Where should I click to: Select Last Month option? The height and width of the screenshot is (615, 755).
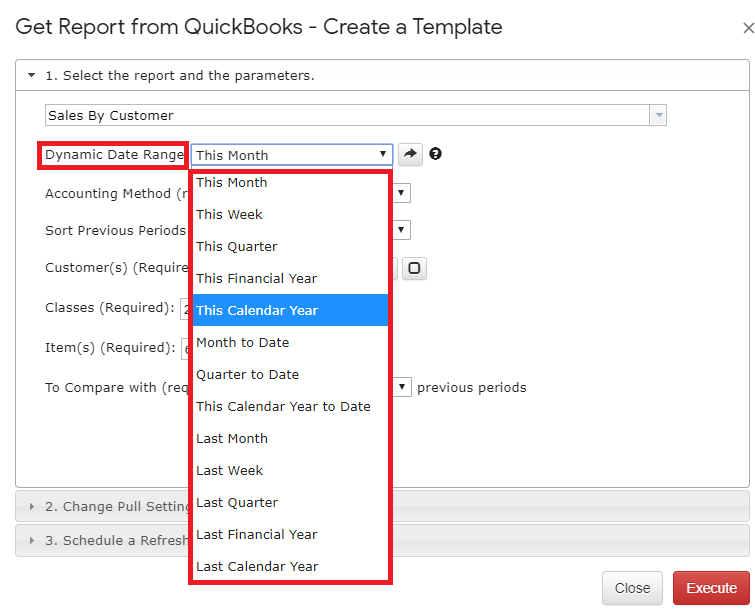point(290,438)
